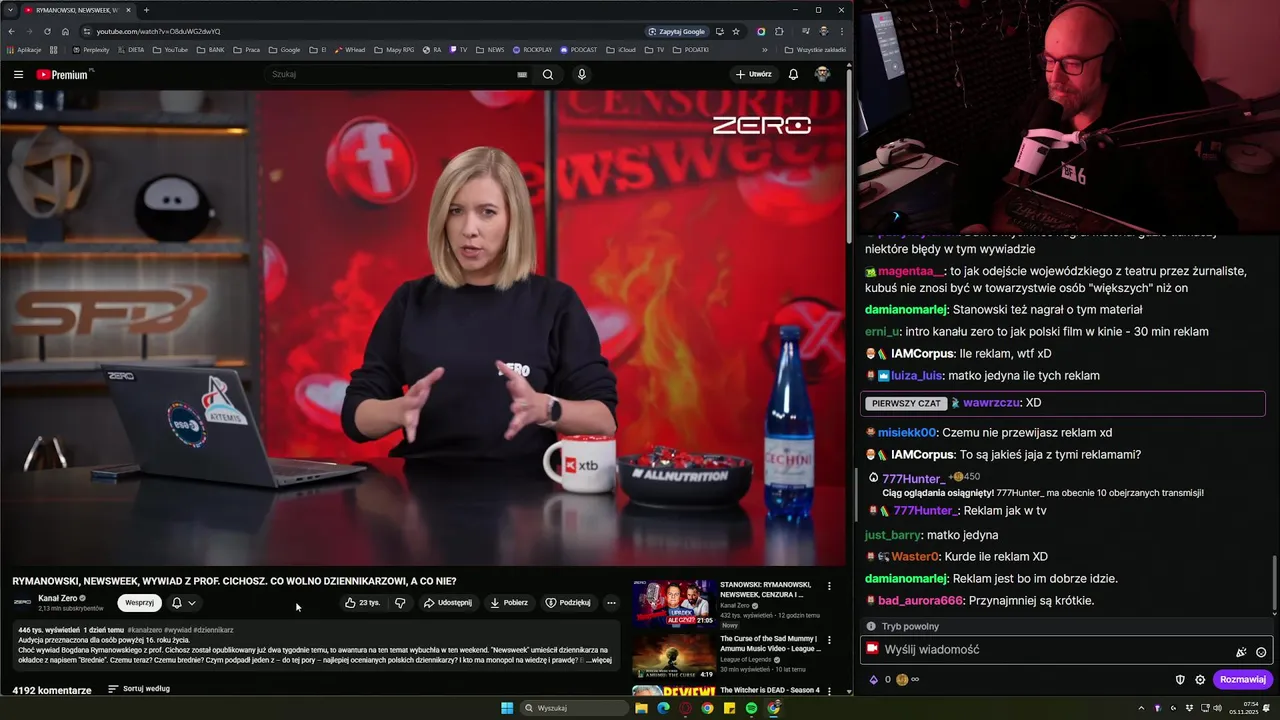Open the Kanał Zero channel avatar

pos(22,602)
